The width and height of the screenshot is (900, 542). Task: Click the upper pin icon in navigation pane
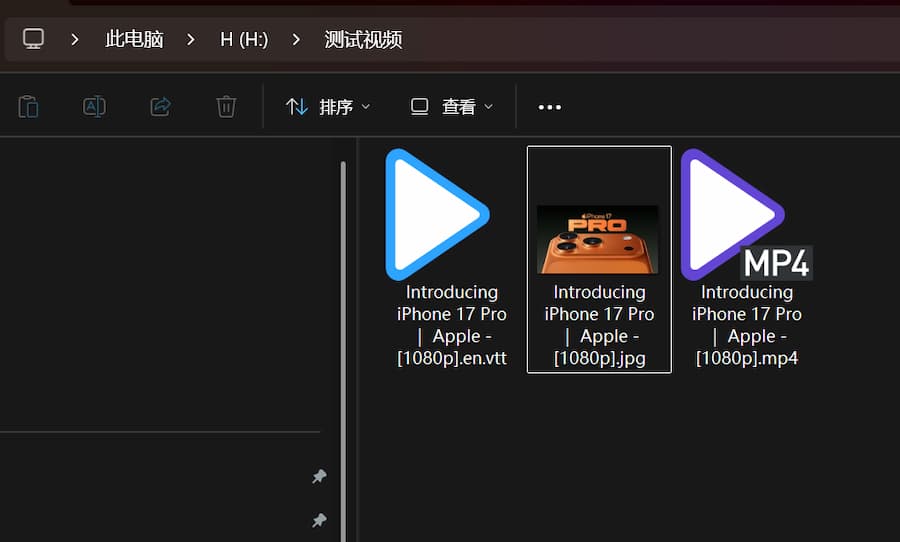click(x=319, y=477)
